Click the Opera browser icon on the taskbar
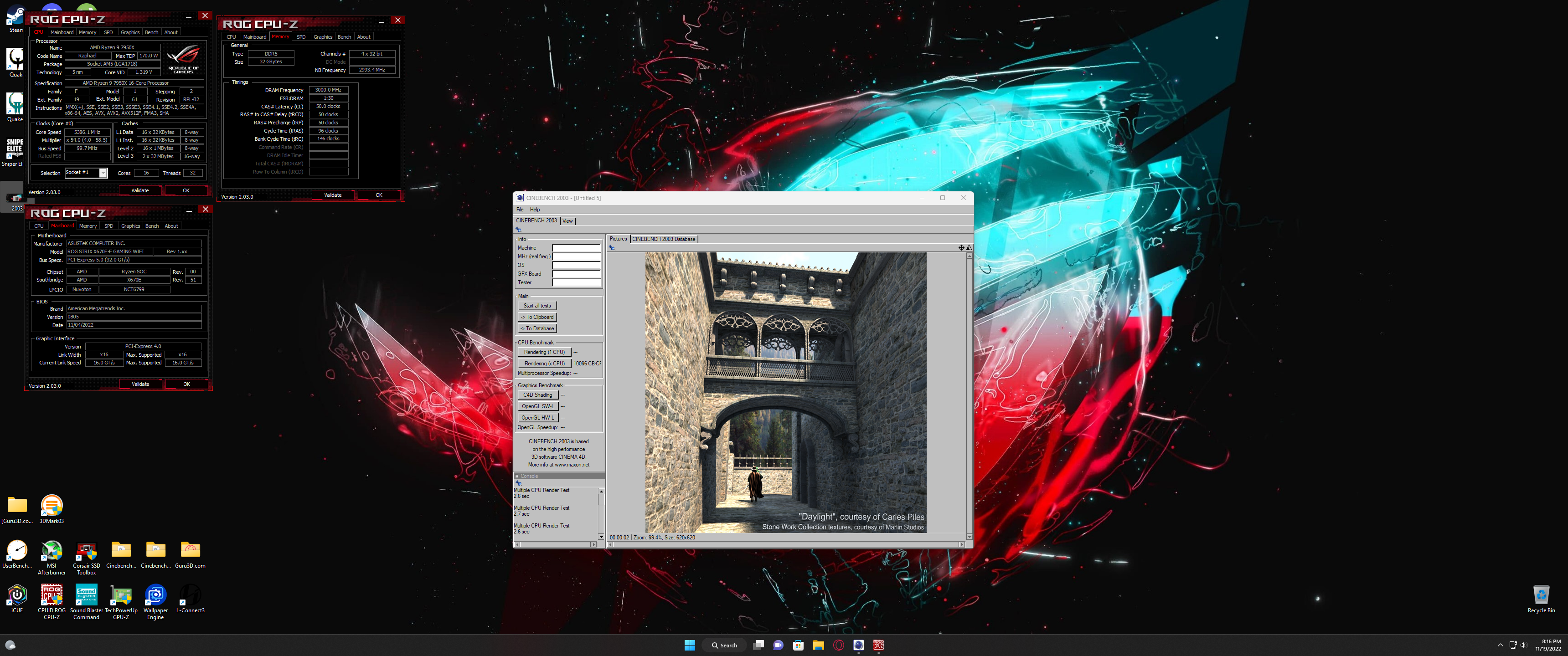 tap(838, 645)
